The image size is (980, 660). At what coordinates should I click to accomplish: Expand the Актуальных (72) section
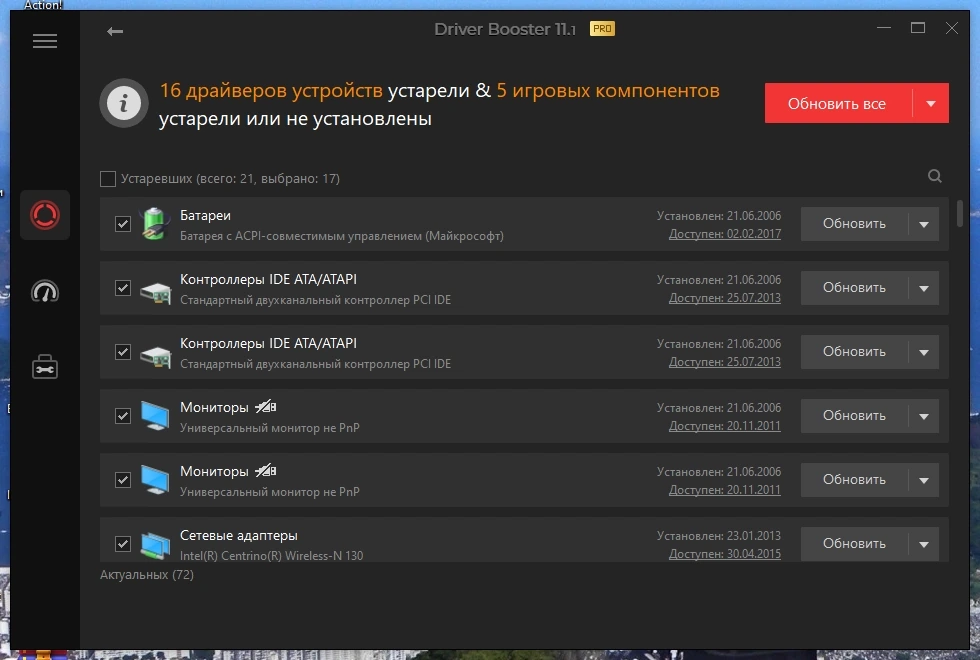click(x=147, y=574)
